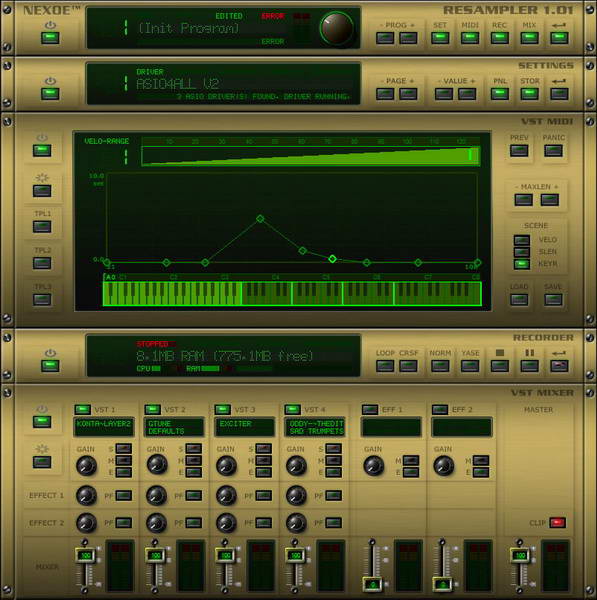
Task: Solo VST 2 with its S button
Action: [x=194, y=448]
